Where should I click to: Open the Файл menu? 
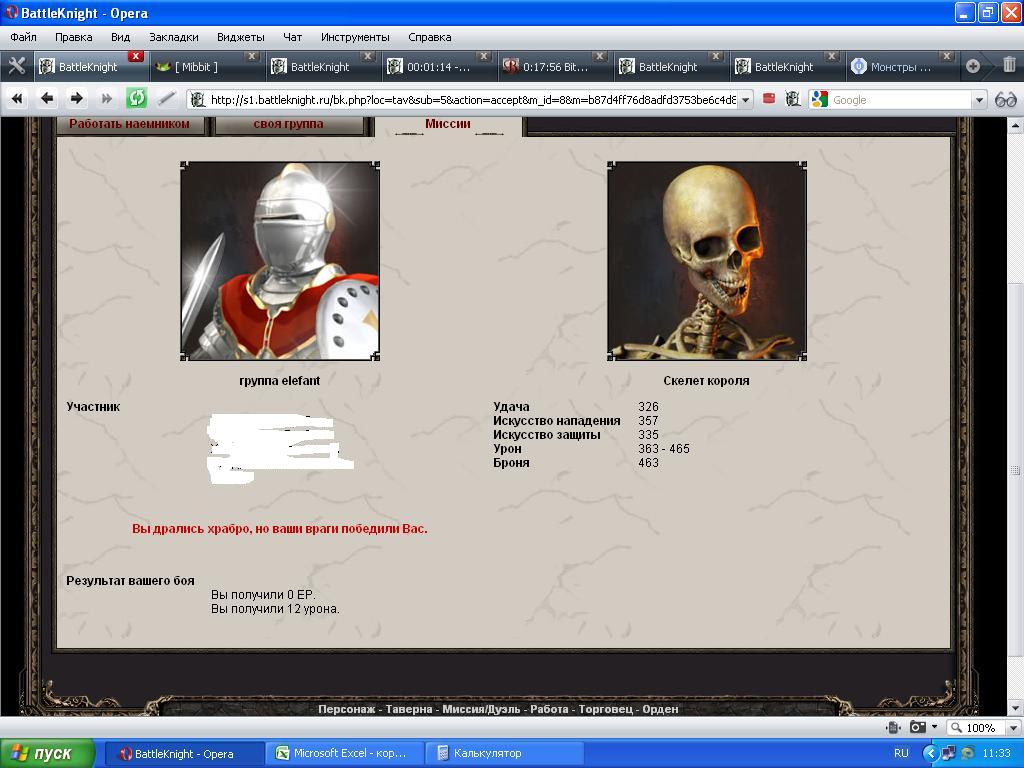click(24, 37)
